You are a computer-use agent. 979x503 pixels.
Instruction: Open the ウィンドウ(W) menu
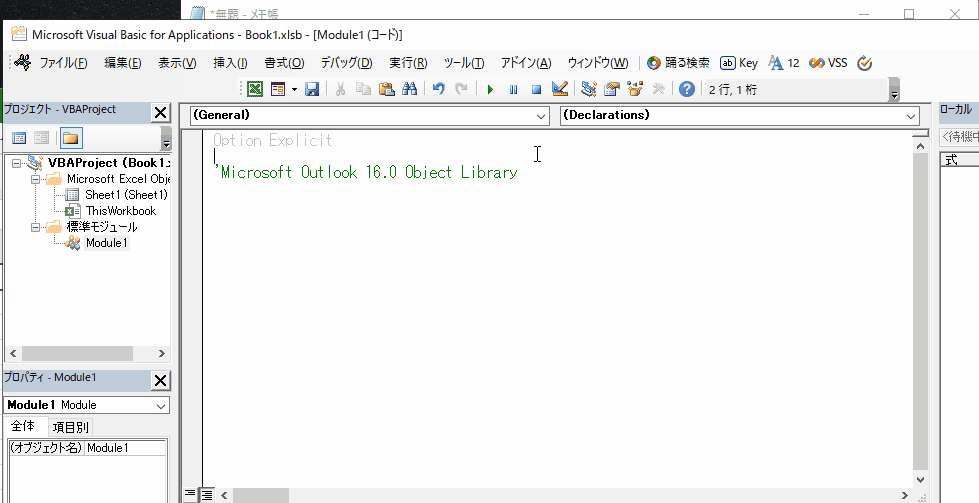pos(598,62)
